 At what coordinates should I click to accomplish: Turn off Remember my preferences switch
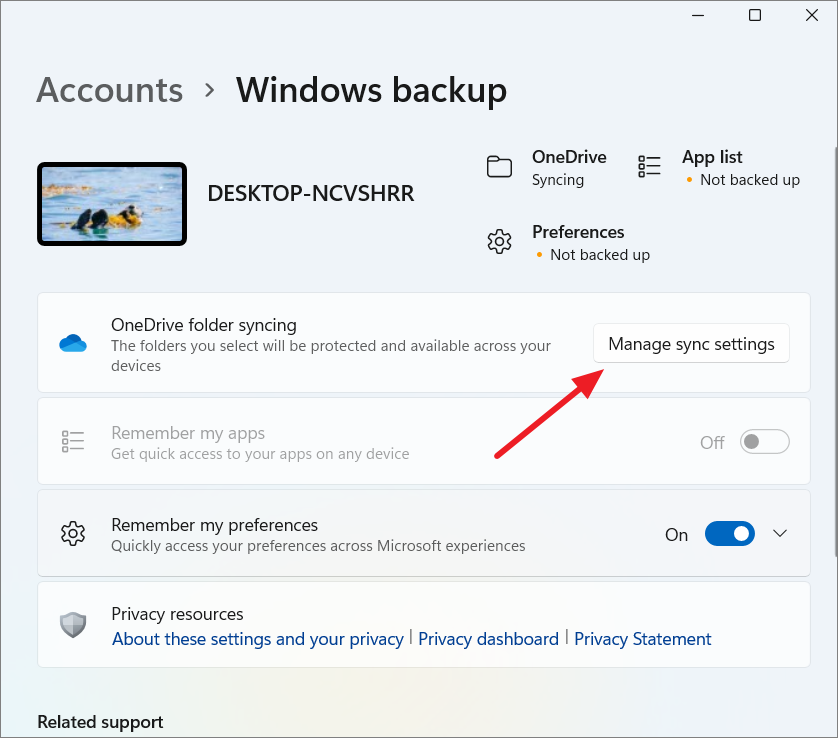tap(730, 533)
